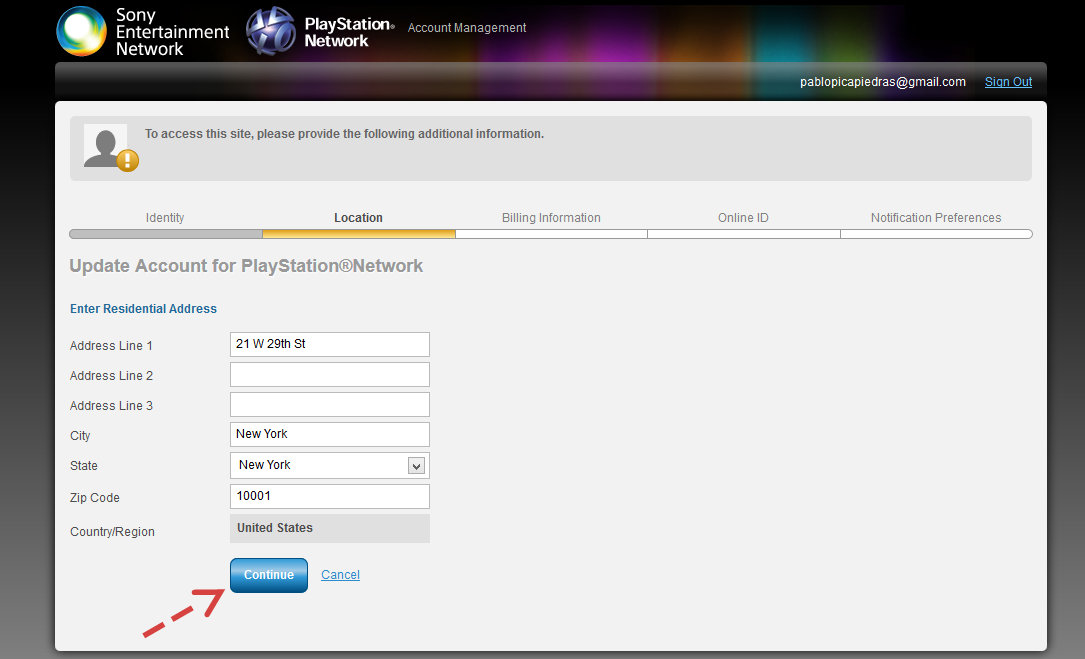Select the Location step tab
The height and width of the screenshot is (659, 1085).
358,218
